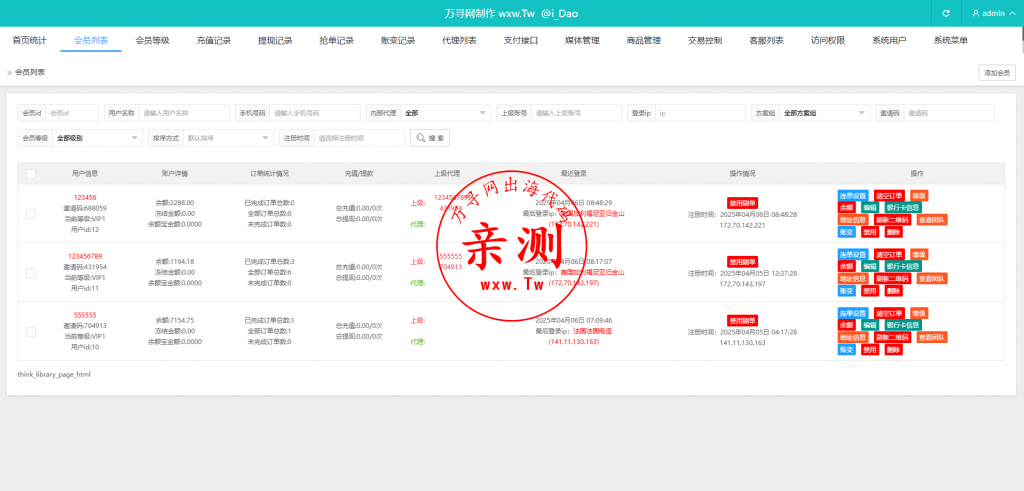Open the 系统用户 tab
The width and height of the screenshot is (1024, 491).
coord(889,40)
